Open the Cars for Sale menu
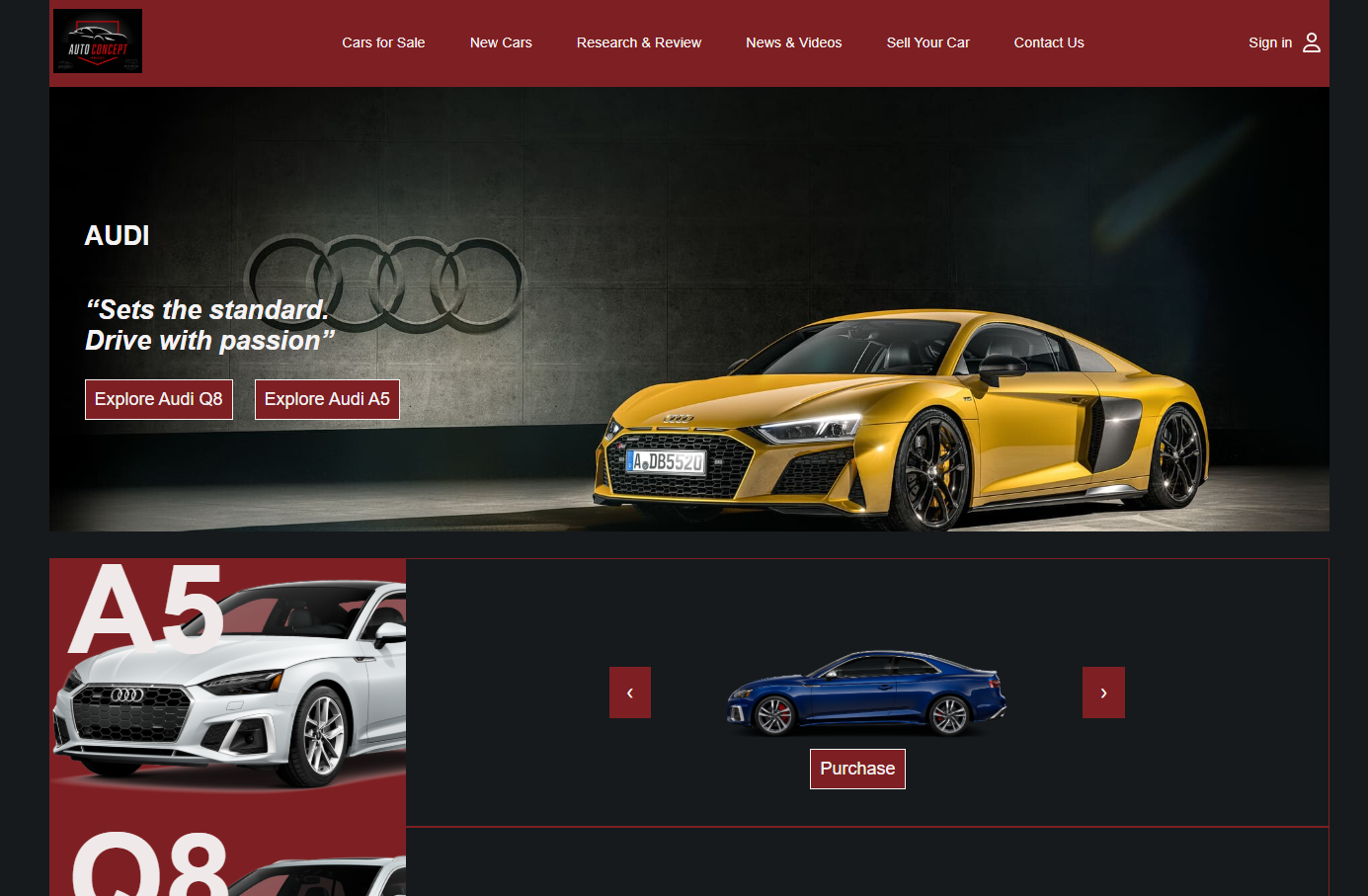The width and height of the screenshot is (1368, 896). click(x=383, y=42)
